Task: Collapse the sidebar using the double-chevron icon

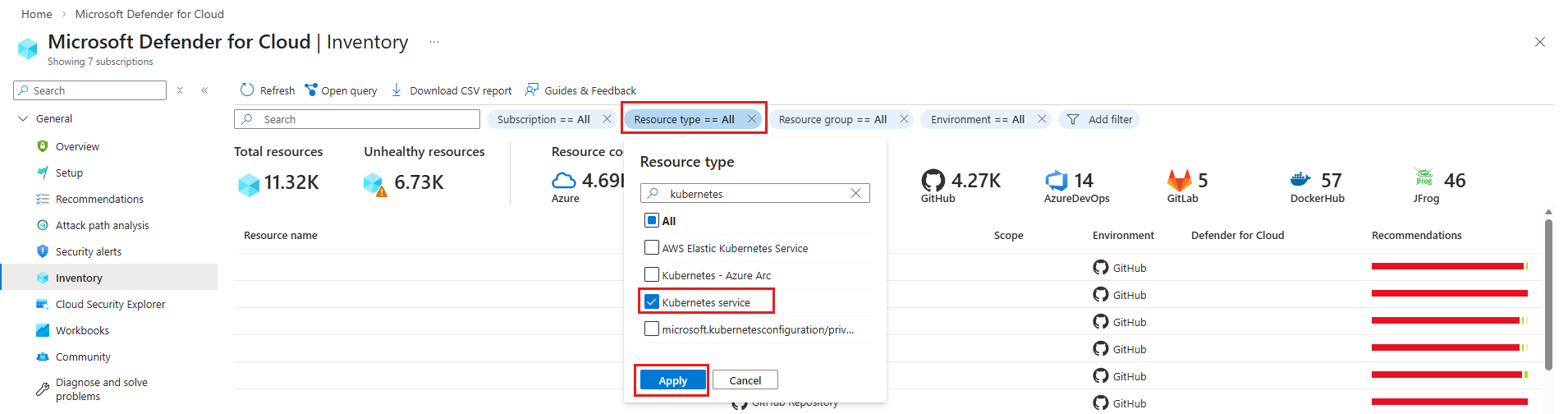Action: tap(204, 90)
